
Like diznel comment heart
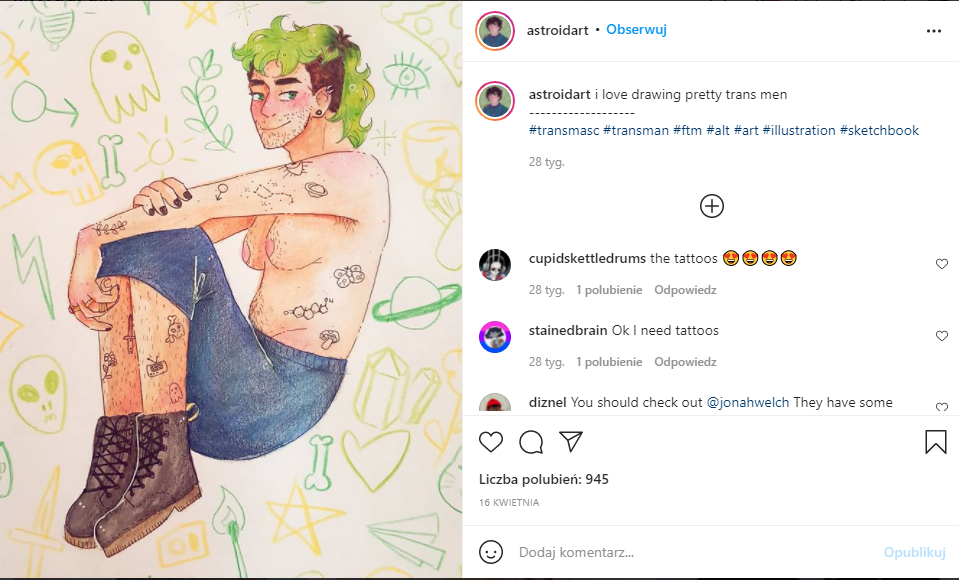942,407
